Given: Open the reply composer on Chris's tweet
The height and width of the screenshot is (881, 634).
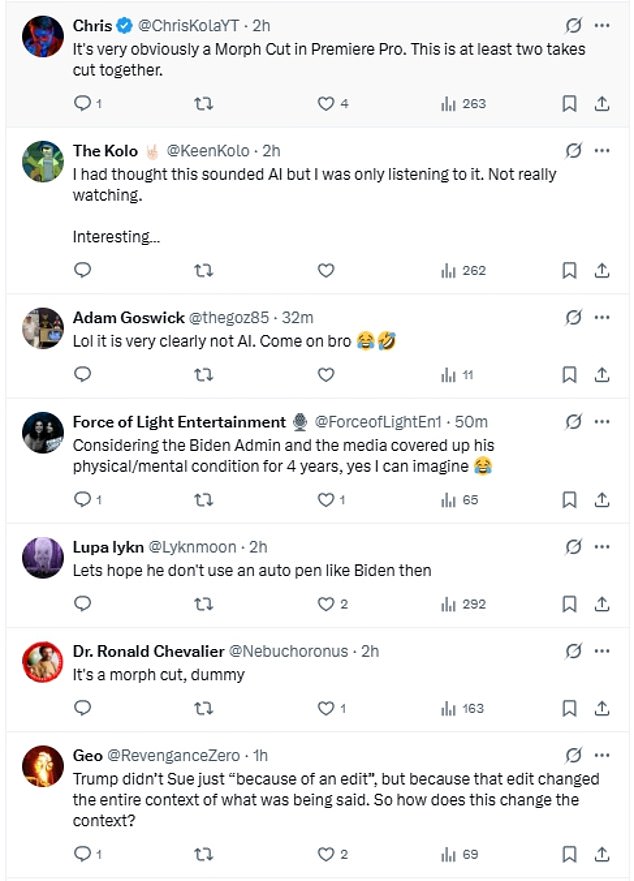Looking at the screenshot, I should click(x=82, y=103).
